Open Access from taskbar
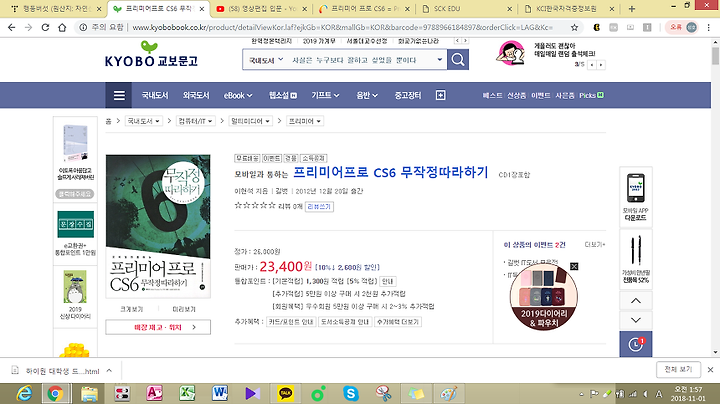720x404 pixels. 154,393
